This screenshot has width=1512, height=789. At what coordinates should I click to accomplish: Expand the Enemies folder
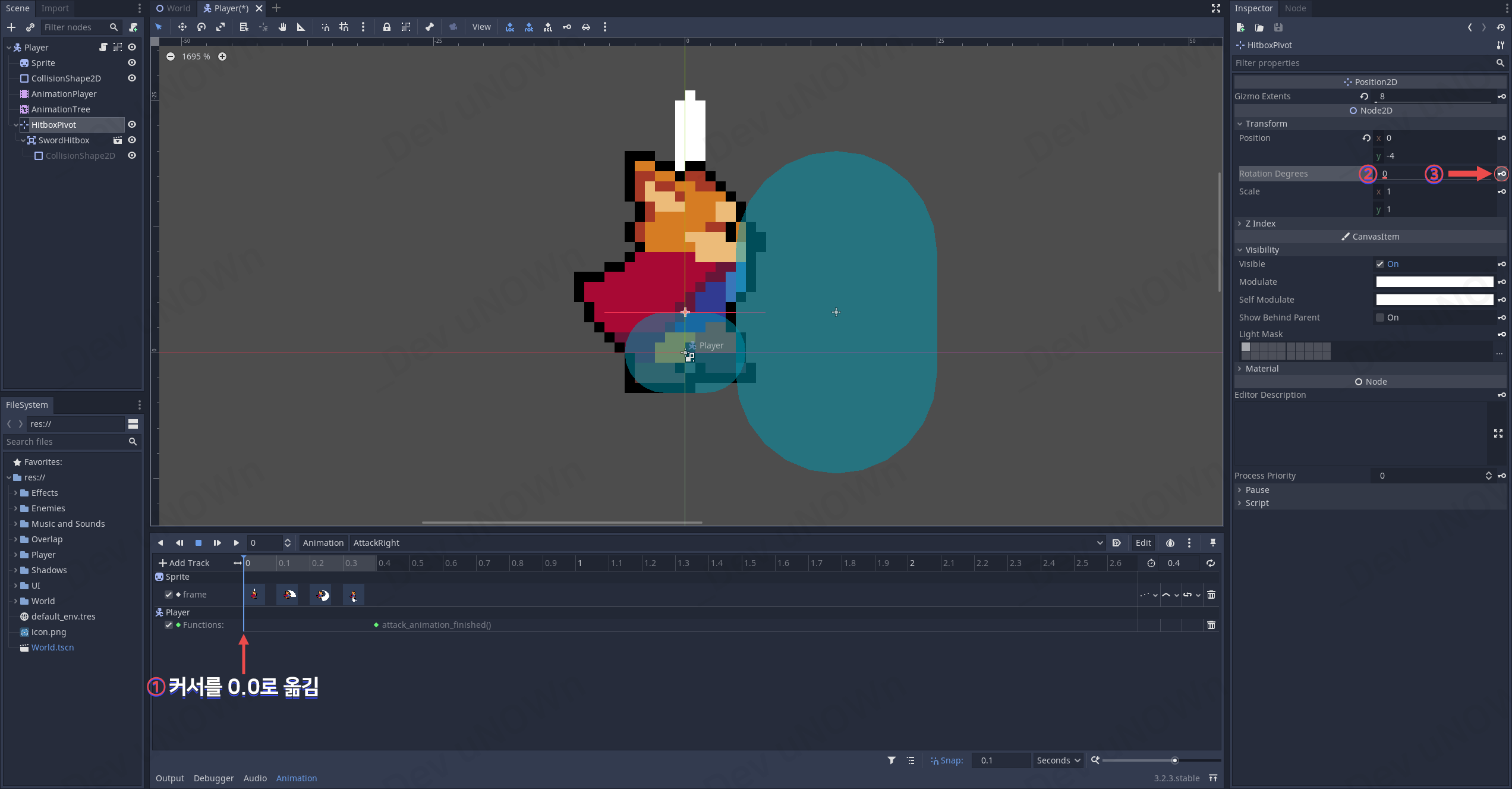point(15,508)
